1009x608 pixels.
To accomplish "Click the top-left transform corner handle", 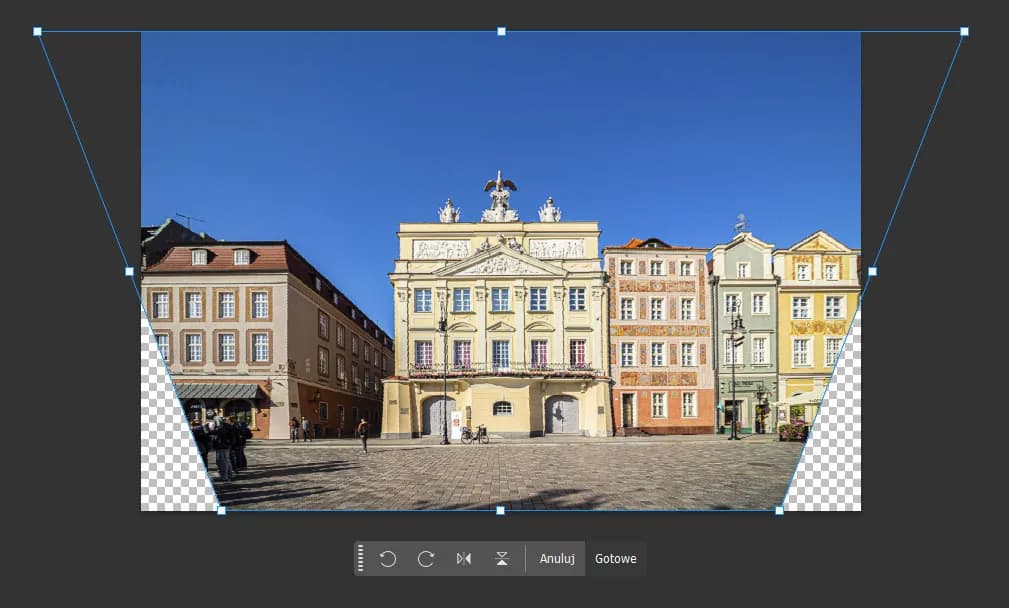I will pos(38,31).
